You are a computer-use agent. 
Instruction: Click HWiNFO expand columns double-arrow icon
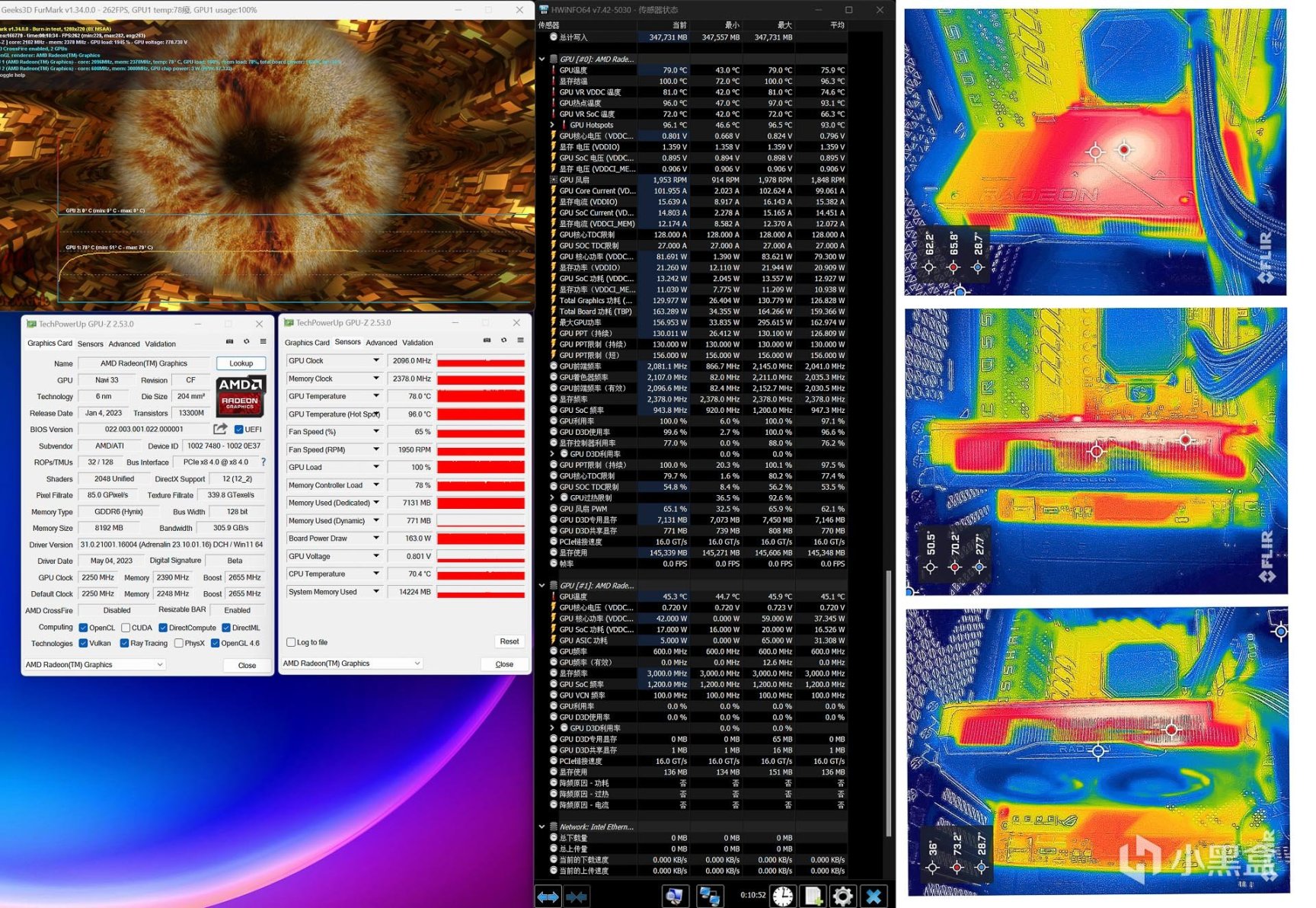[548, 897]
